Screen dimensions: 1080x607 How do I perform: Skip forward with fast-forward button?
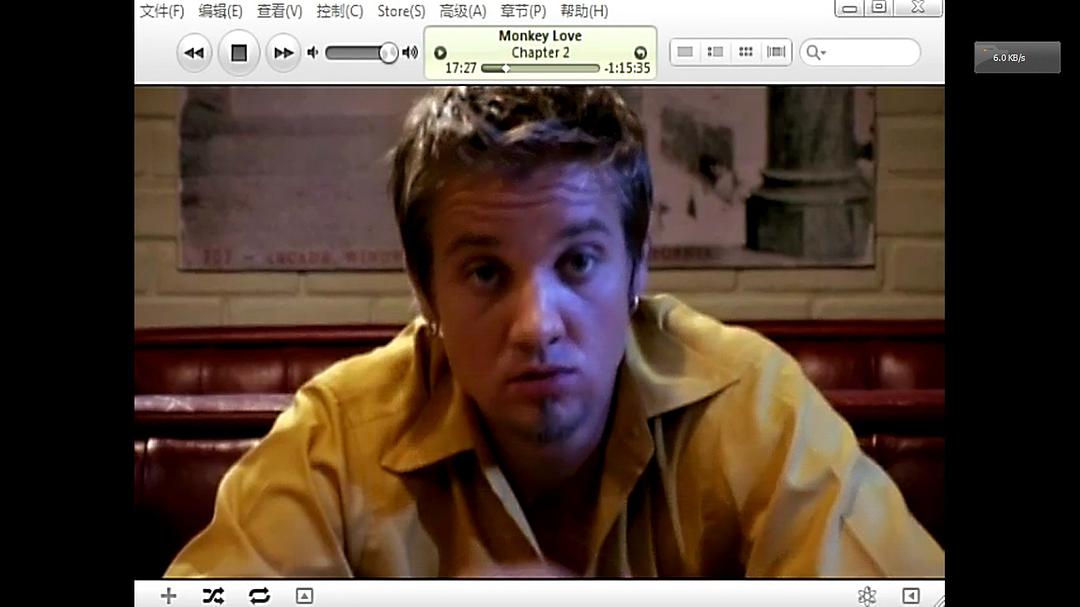(284, 53)
